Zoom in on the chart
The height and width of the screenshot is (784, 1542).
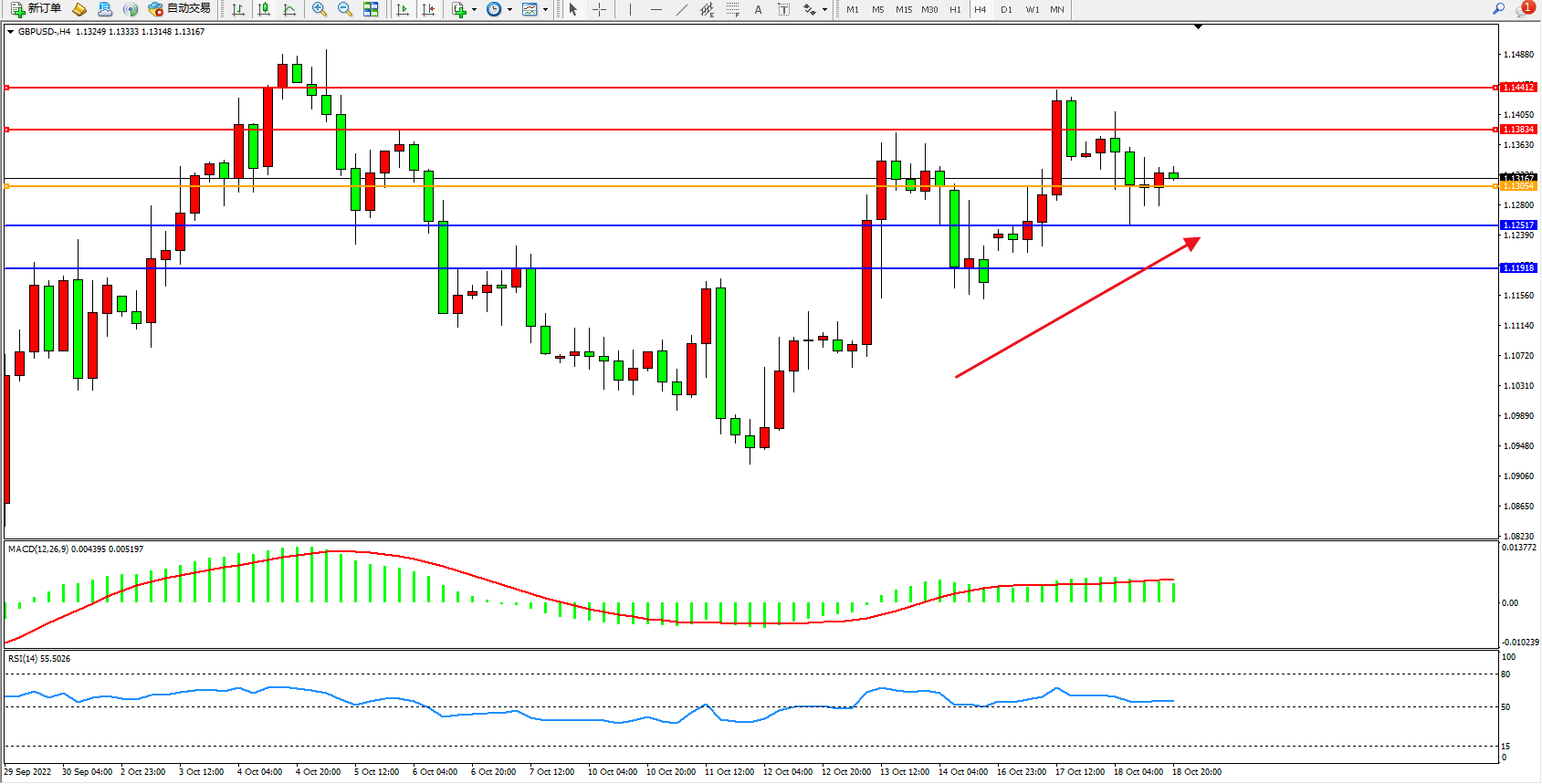[320, 9]
